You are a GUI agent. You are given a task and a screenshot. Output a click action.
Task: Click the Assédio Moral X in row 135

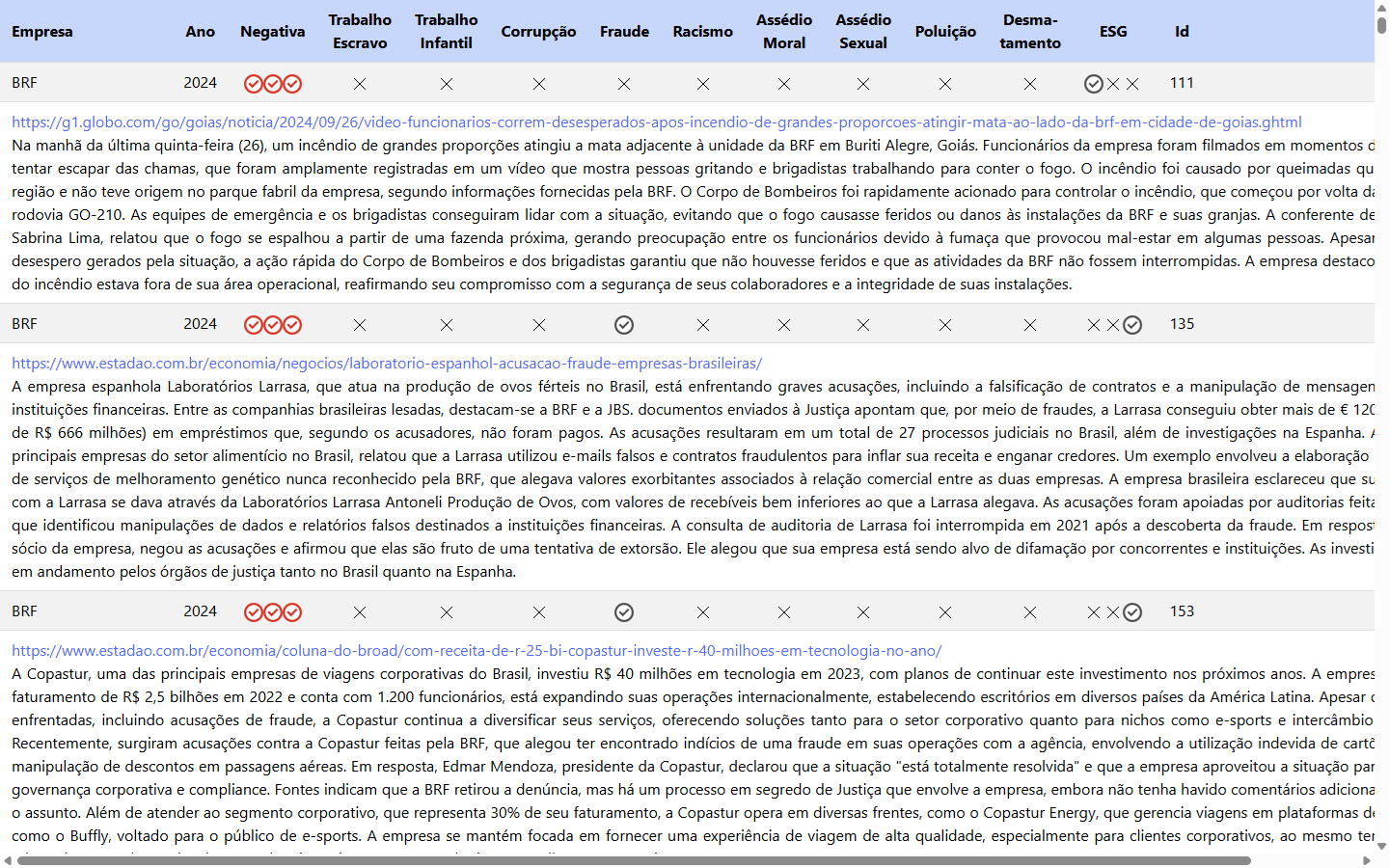click(784, 325)
